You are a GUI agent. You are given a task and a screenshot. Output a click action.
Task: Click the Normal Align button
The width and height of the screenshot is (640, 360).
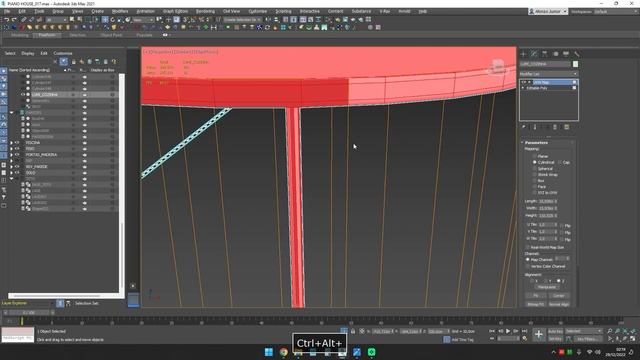point(559,304)
